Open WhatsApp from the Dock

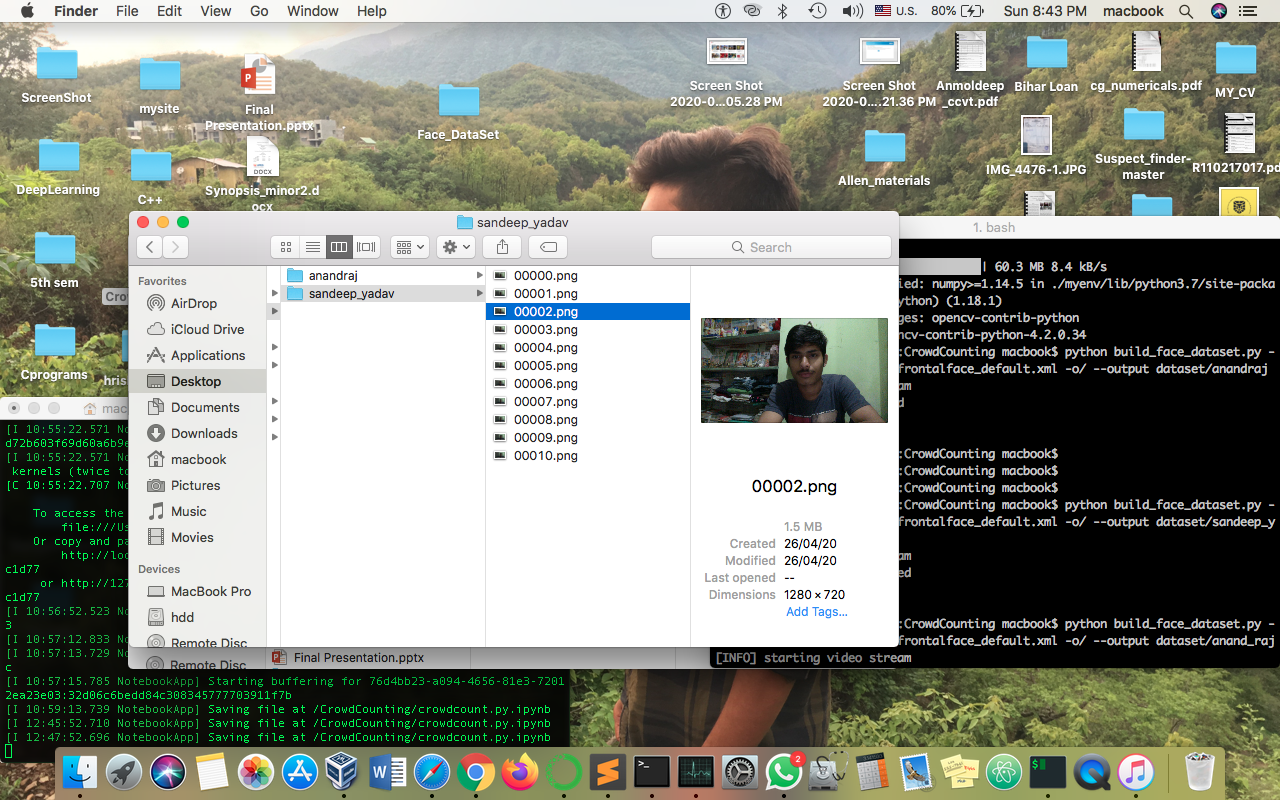(783, 772)
